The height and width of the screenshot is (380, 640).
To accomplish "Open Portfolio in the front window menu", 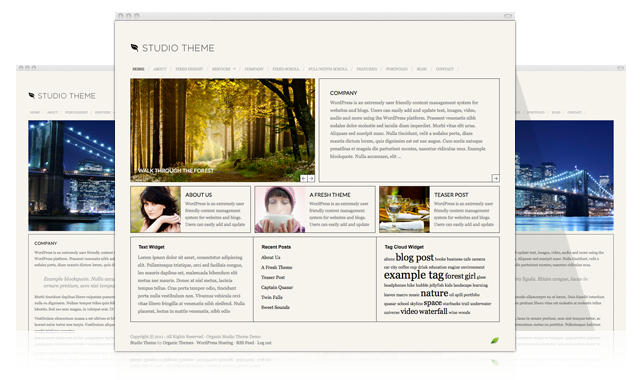I will tap(397, 69).
